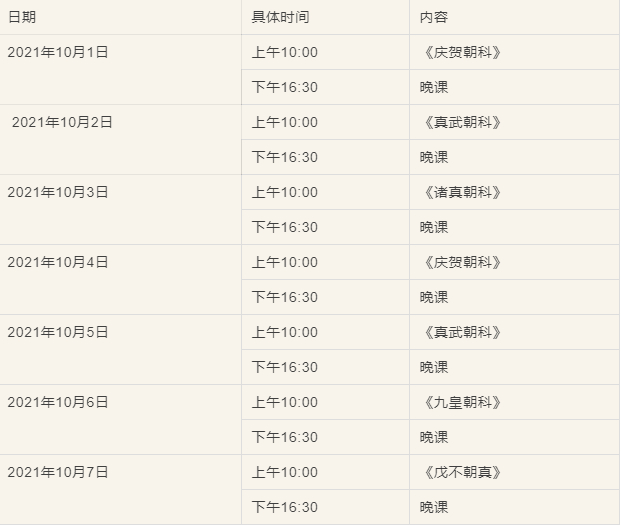Click the 具体时间 column header
621x525 pixels.
(280, 17)
